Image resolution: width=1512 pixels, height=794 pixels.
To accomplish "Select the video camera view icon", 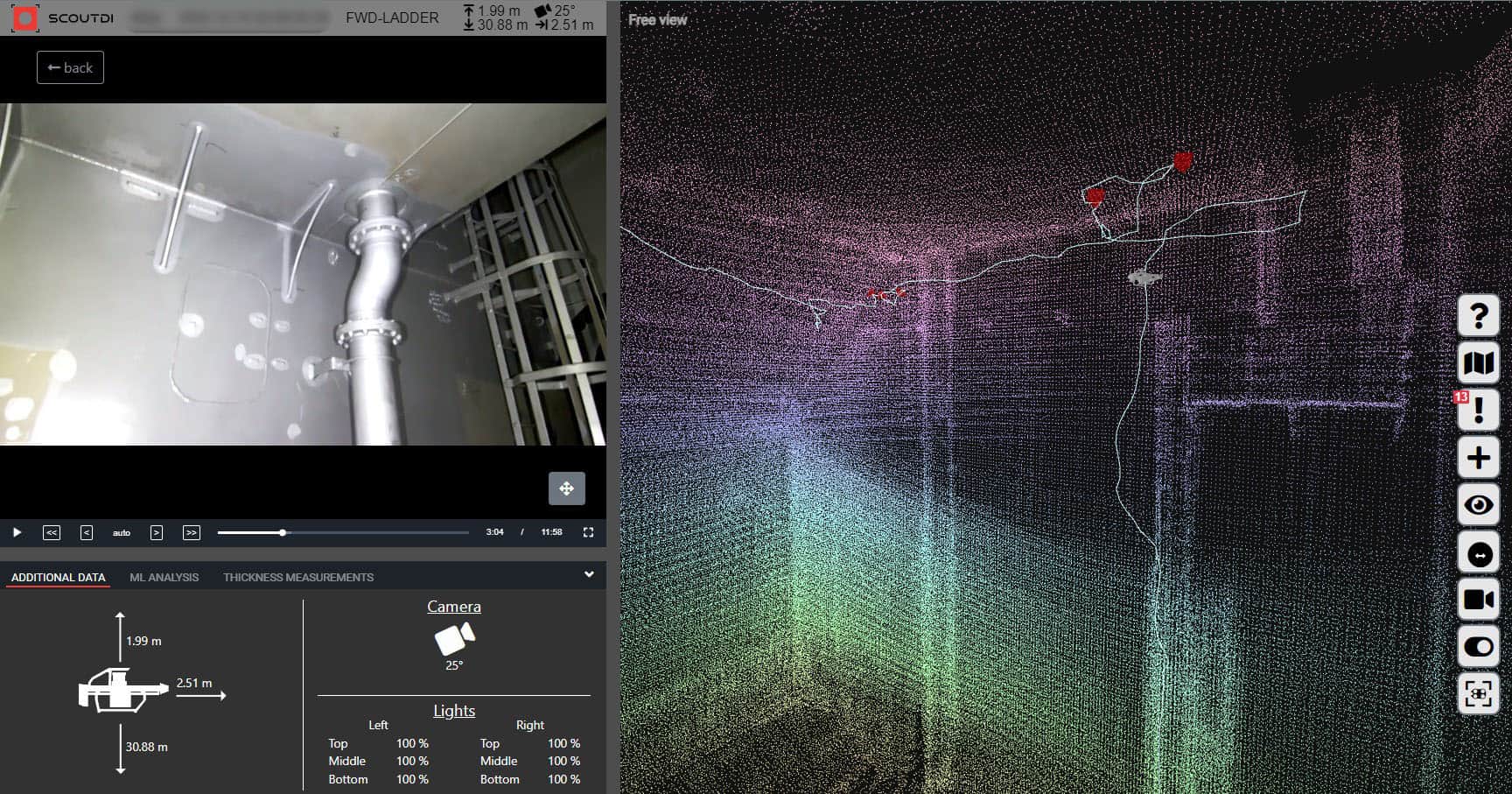I will click(x=1479, y=600).
